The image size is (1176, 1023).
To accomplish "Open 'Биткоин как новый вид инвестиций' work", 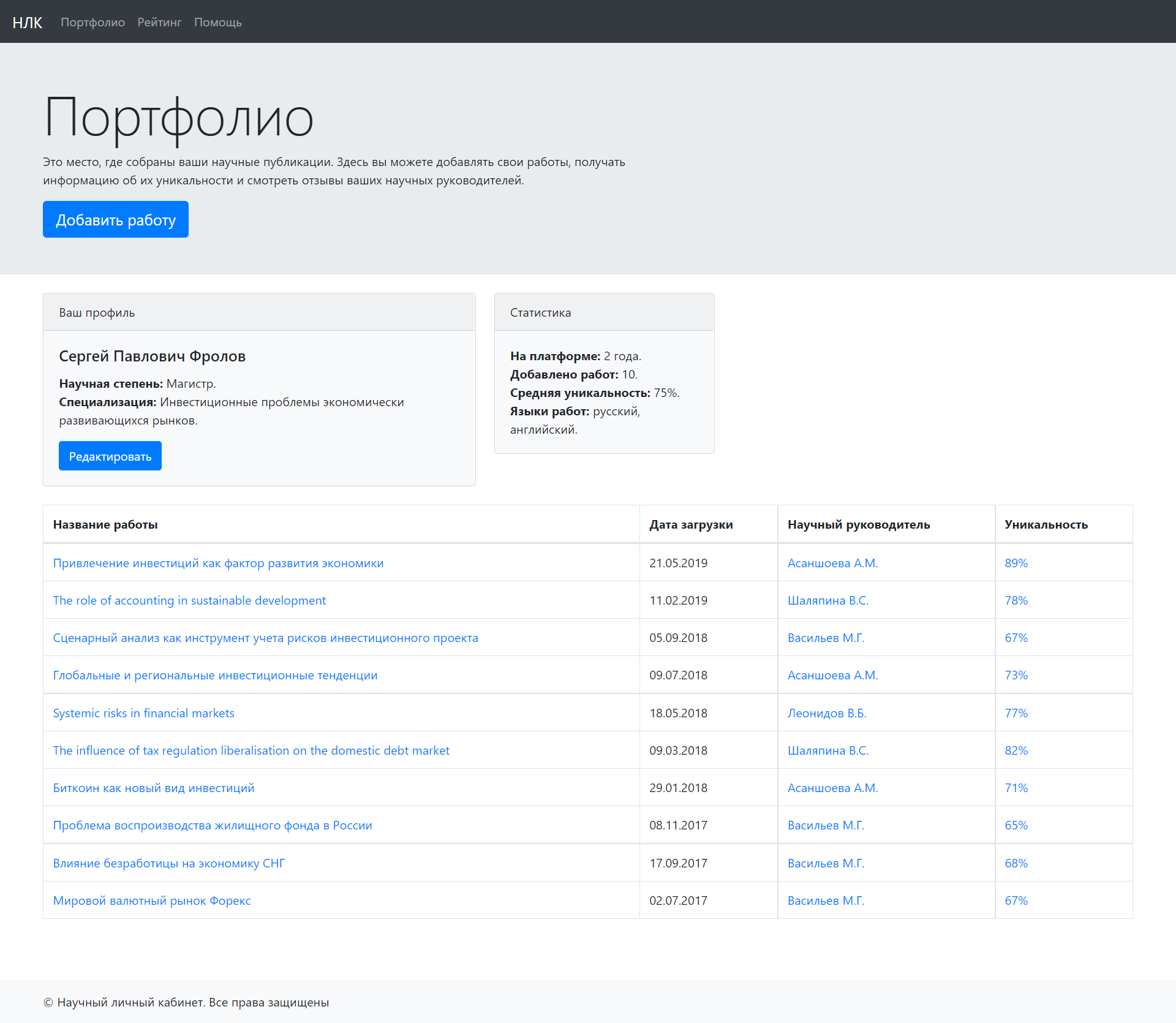I will point(153,788).
